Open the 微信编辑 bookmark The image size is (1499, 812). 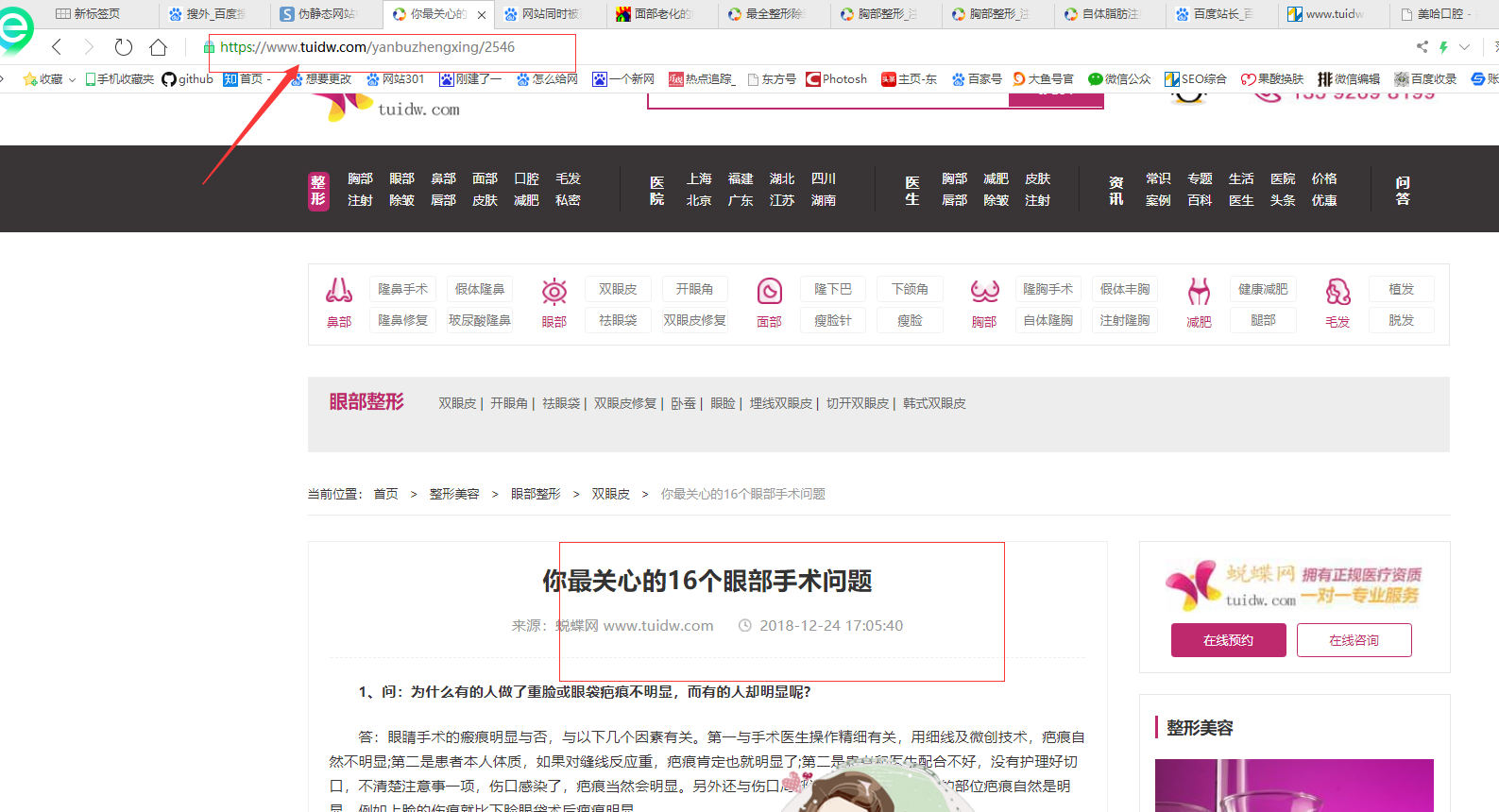1349,79
